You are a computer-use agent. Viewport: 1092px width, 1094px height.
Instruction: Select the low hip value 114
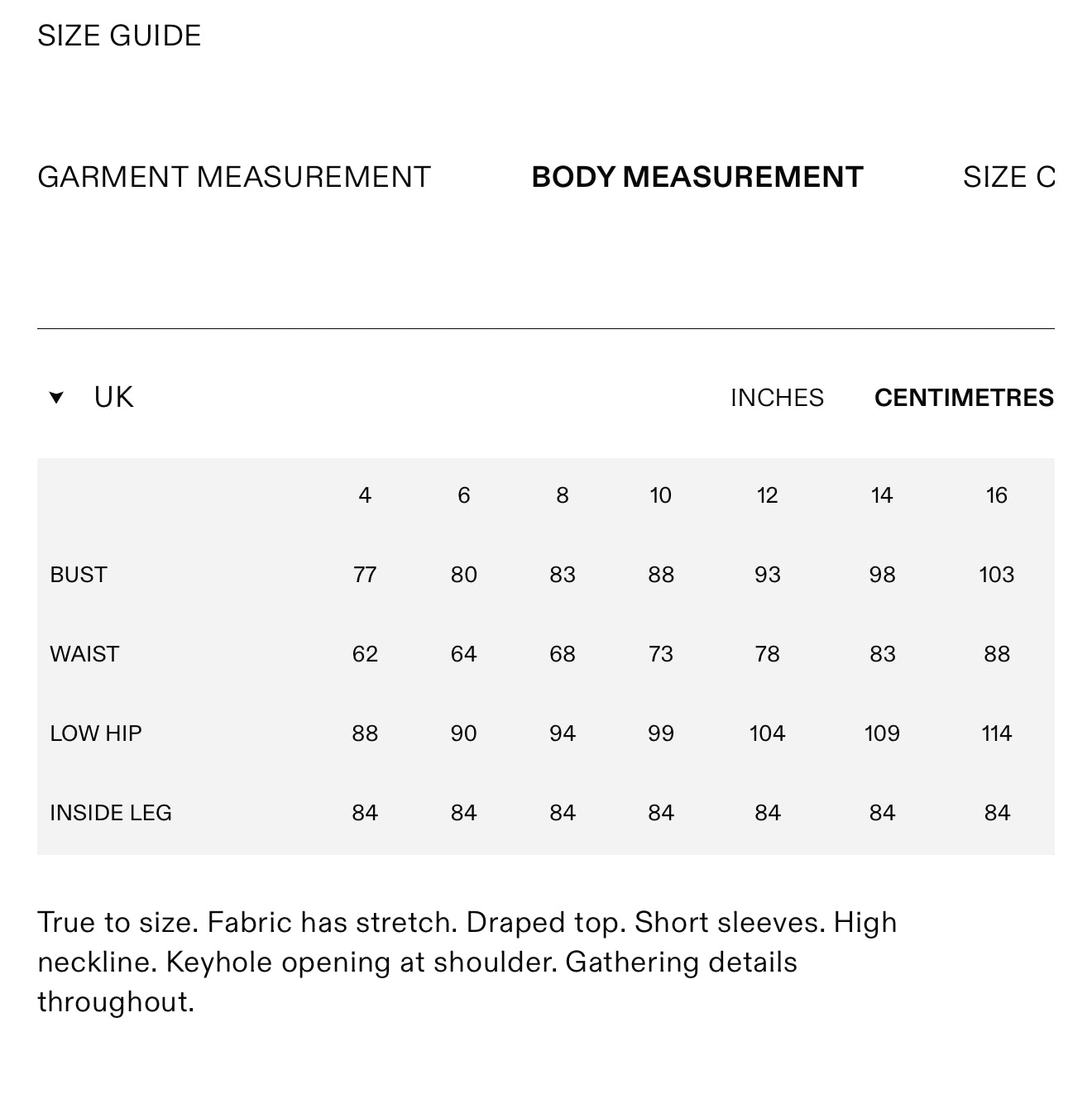(x=996, y=733)
